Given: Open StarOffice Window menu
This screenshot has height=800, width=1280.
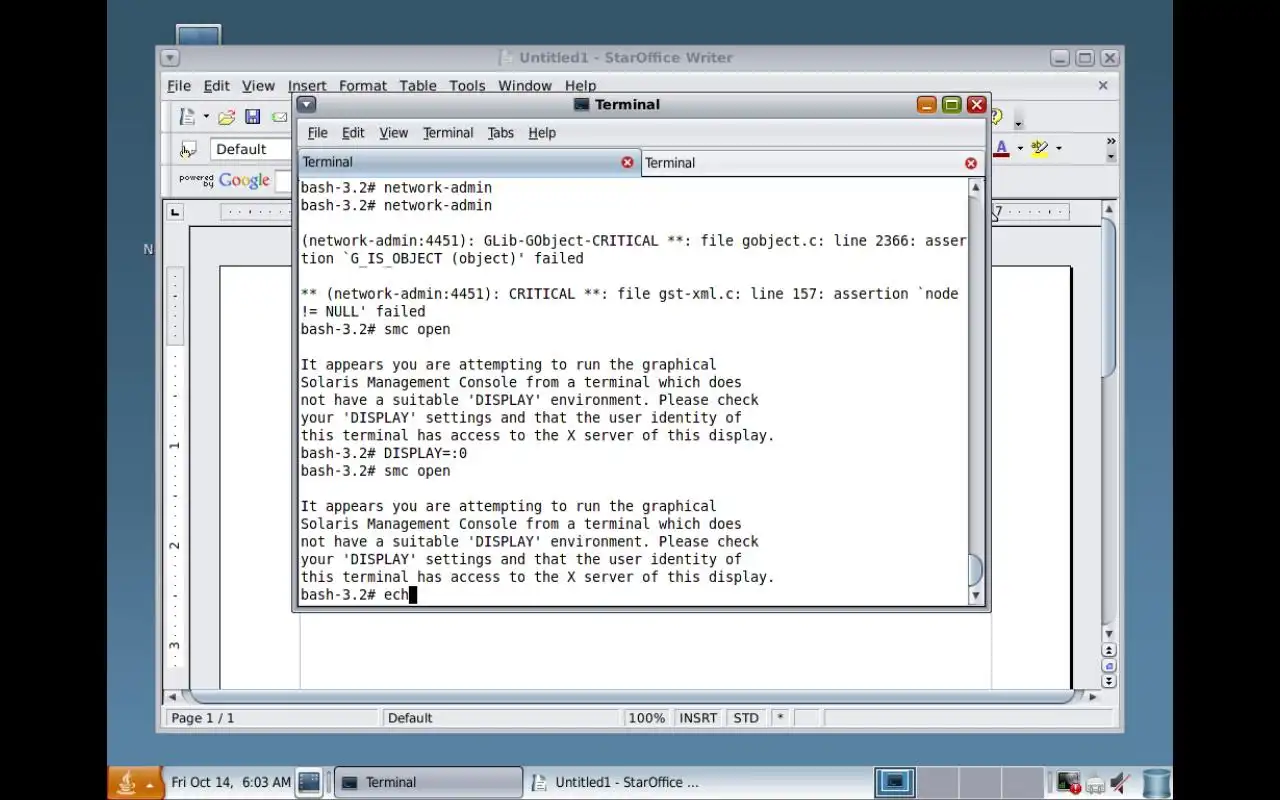Looking at the screenshot, I should click(525, 86).
